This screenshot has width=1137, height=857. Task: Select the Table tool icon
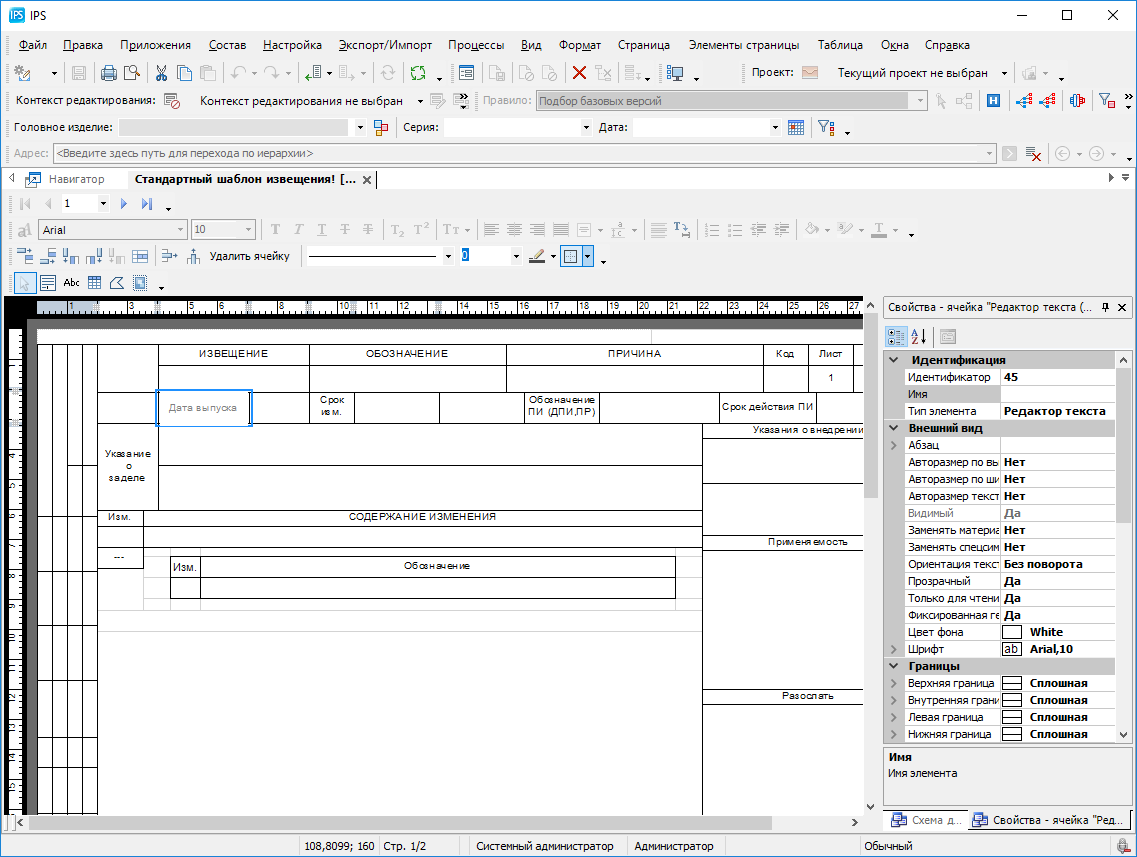pos(94,283)
